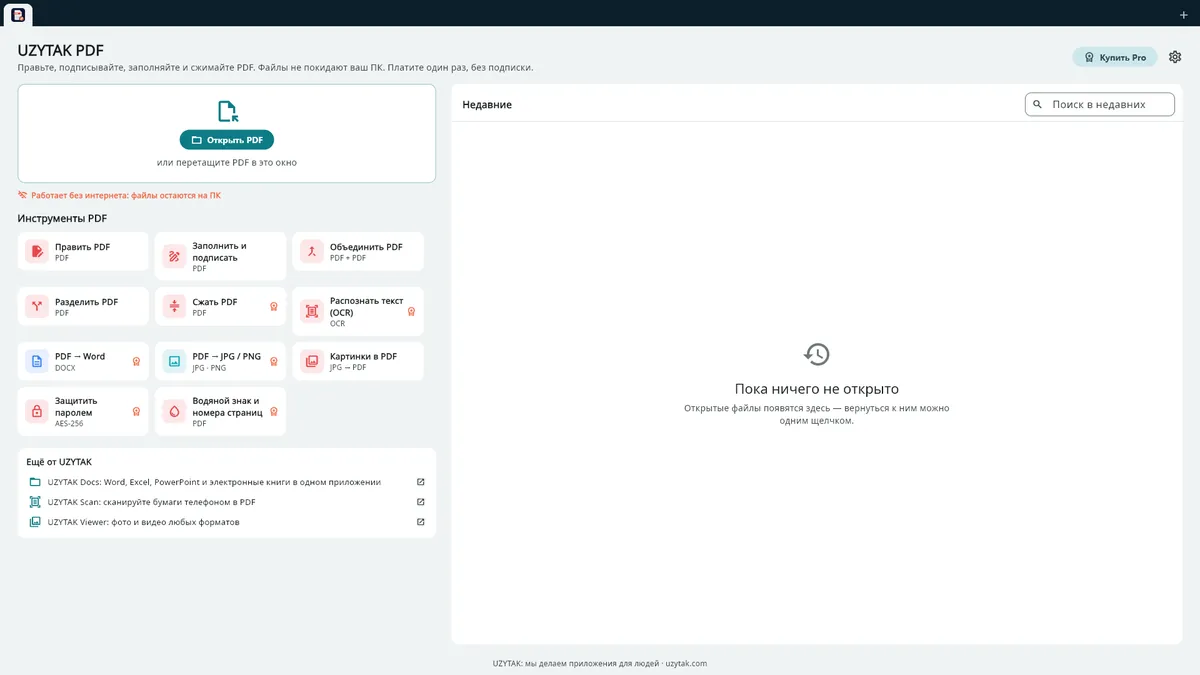The image size is (1200, 675).
Task: Click the 'Ещё от UZYTAK' heading
Action: point(59,462)
